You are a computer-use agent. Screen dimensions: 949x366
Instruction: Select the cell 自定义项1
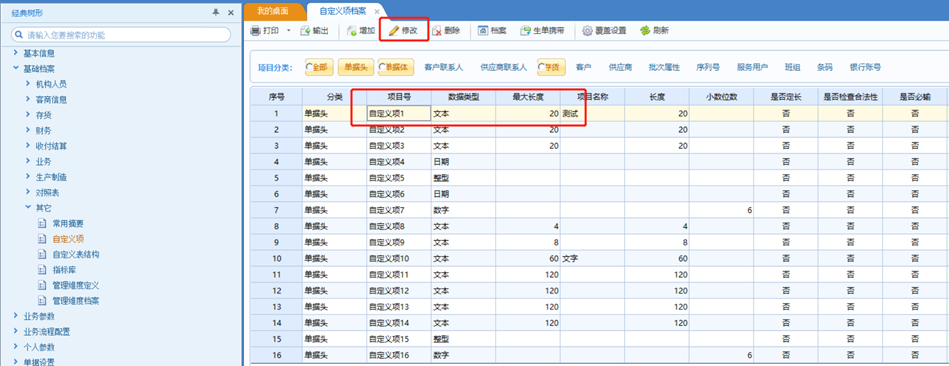click(399, 113)
